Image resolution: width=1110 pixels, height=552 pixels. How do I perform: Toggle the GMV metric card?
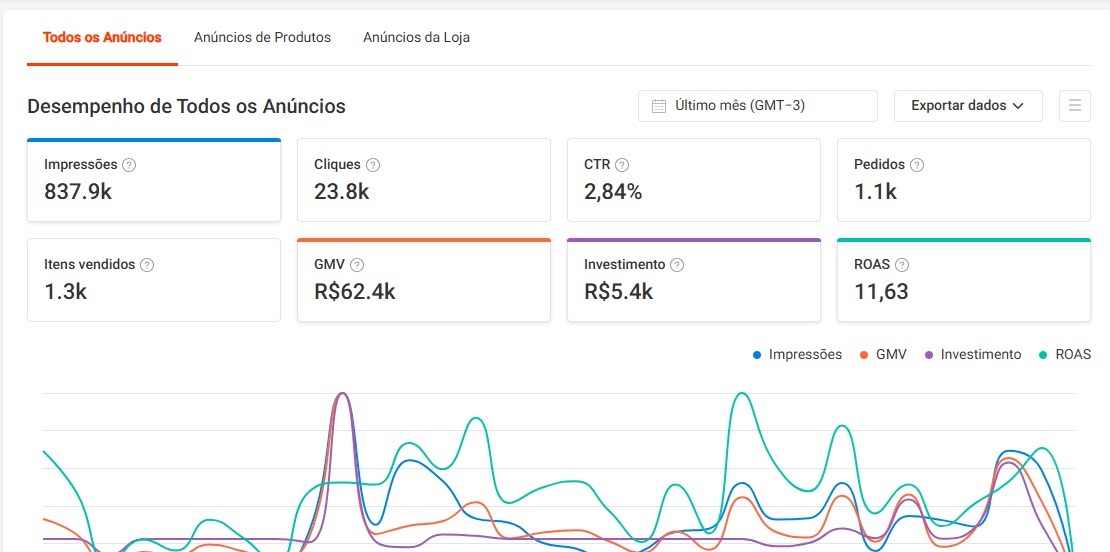point(423,281)
